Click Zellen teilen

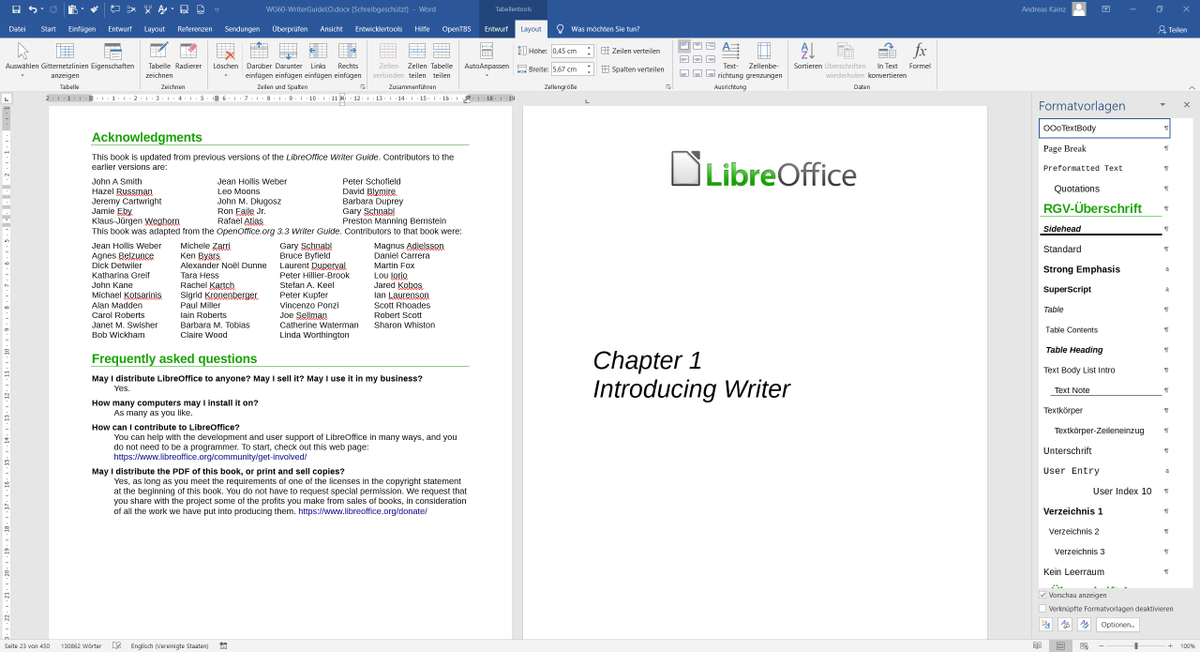417,60
